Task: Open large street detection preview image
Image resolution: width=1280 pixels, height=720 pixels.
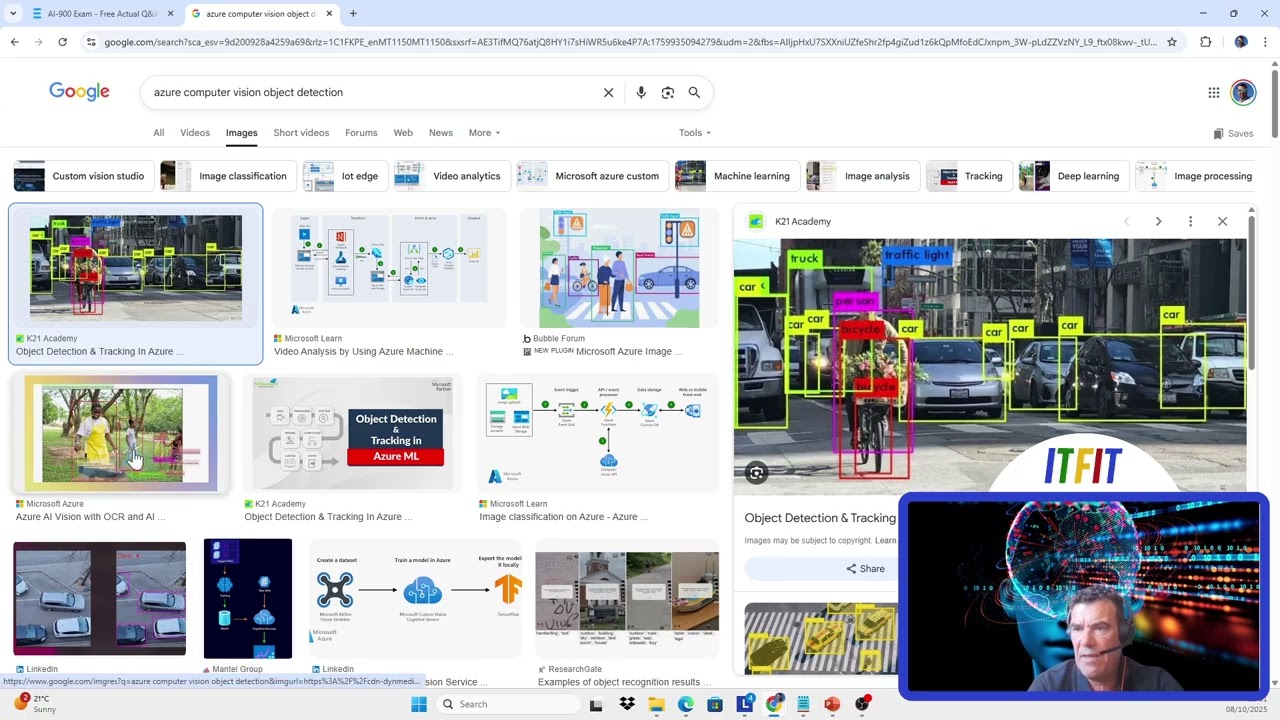Action: (x=990, y=366)
